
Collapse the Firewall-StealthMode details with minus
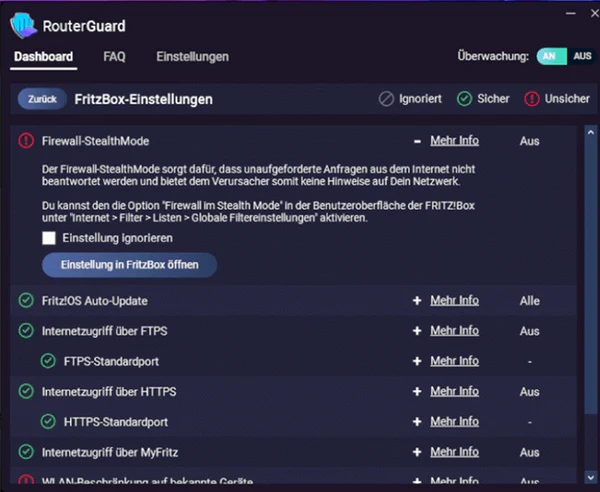coord(417,141)
